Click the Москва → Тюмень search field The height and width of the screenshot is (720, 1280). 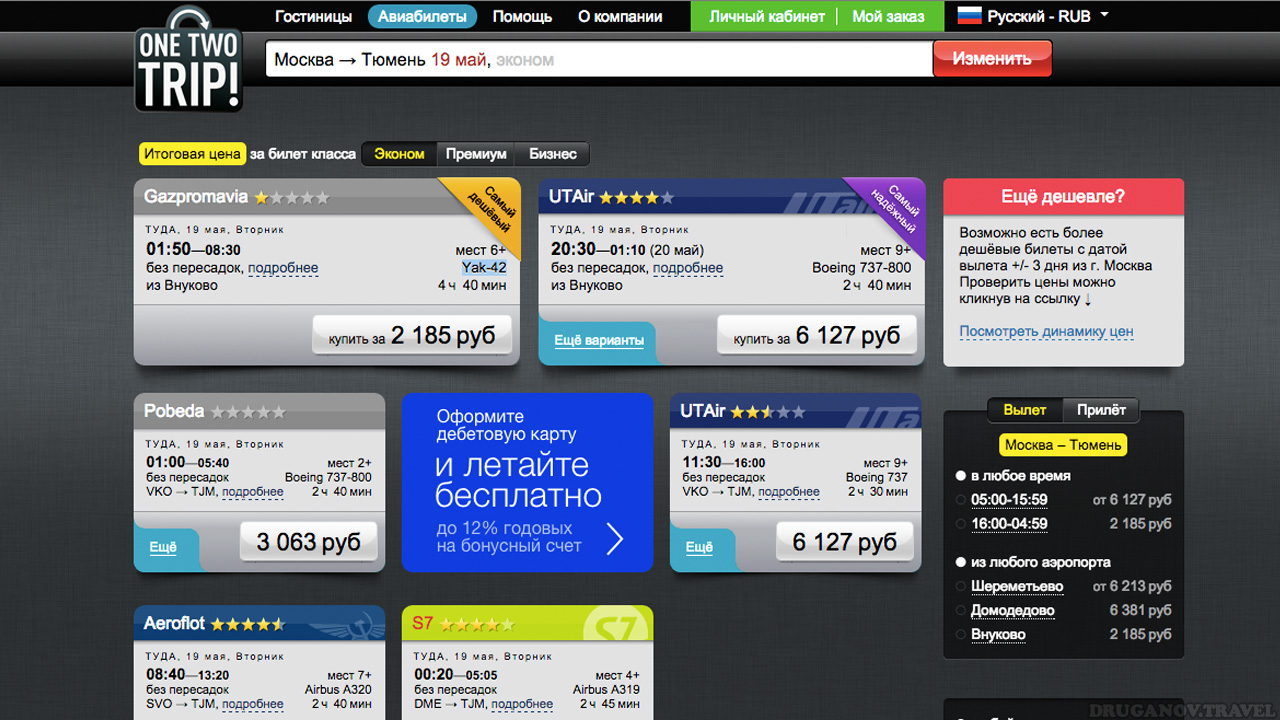[599, 59]
